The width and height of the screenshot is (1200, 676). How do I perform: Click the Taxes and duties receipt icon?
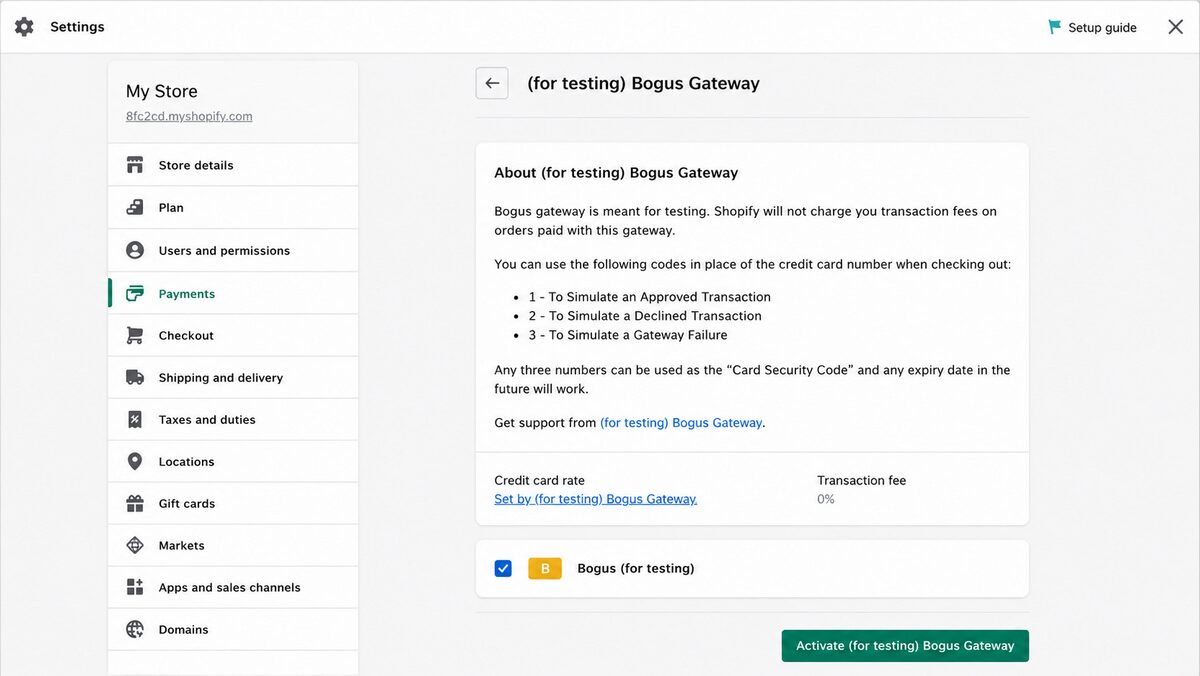[x=135, y=420]
